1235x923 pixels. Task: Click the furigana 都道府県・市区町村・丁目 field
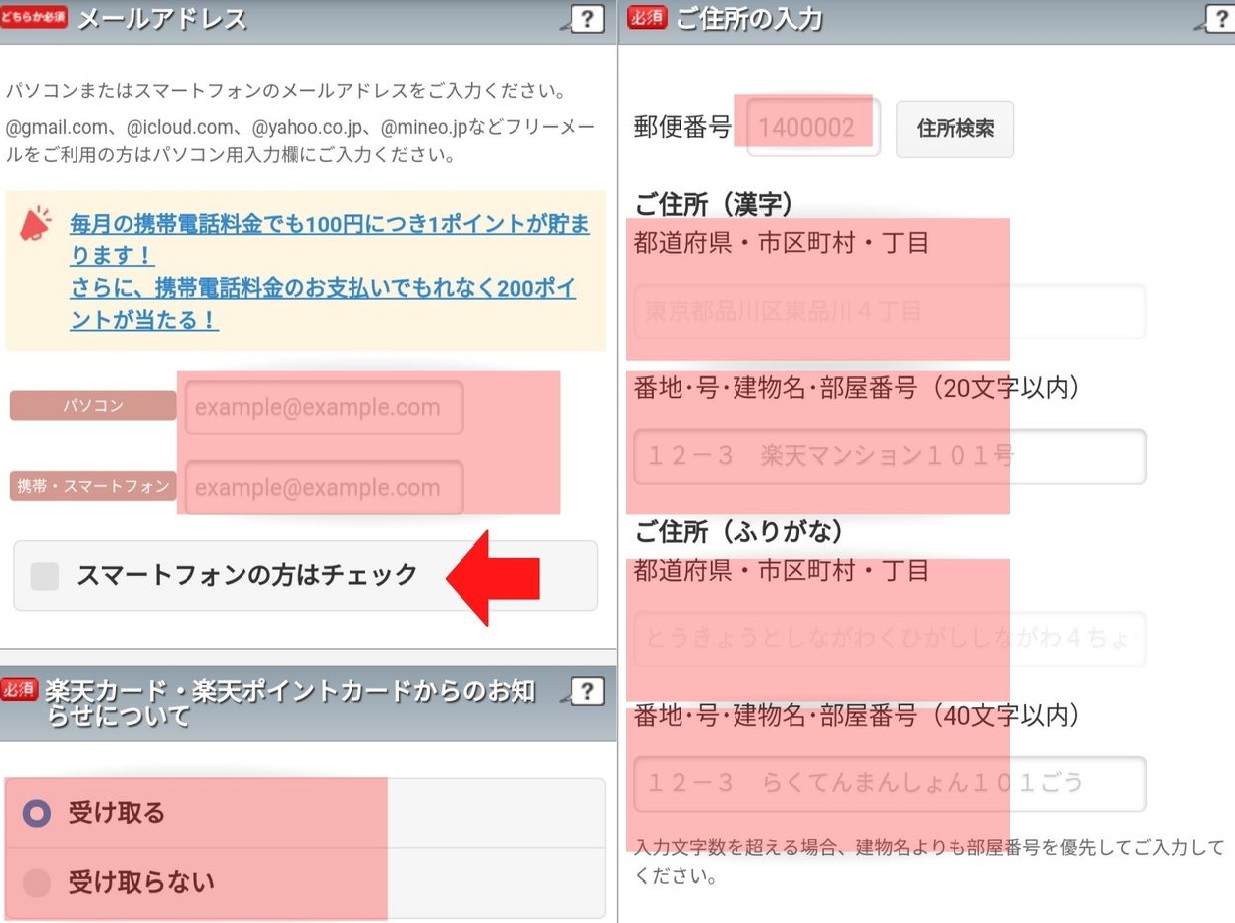[x=889, y=640]
